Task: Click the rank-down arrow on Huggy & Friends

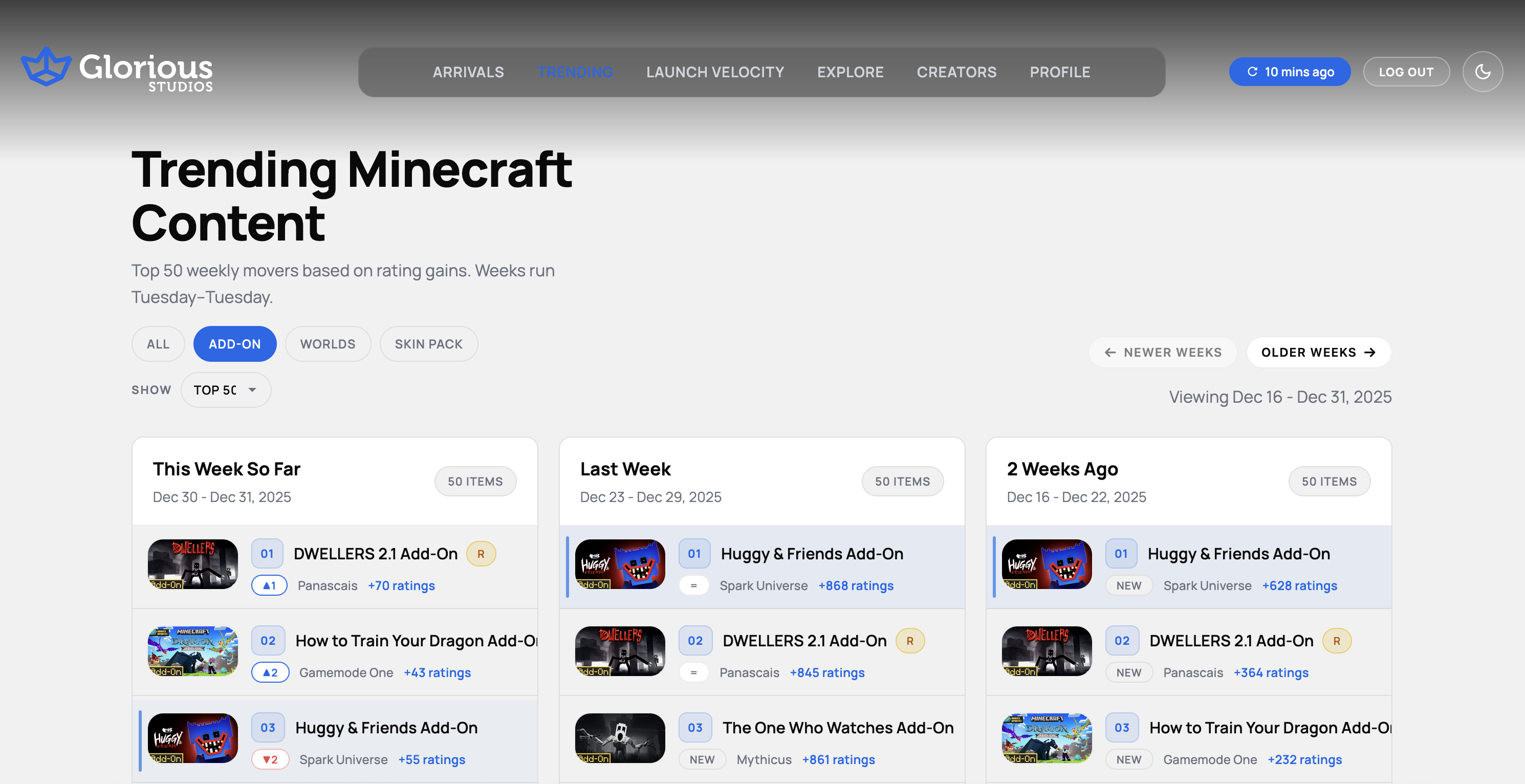Action: [x=271, y=758]
